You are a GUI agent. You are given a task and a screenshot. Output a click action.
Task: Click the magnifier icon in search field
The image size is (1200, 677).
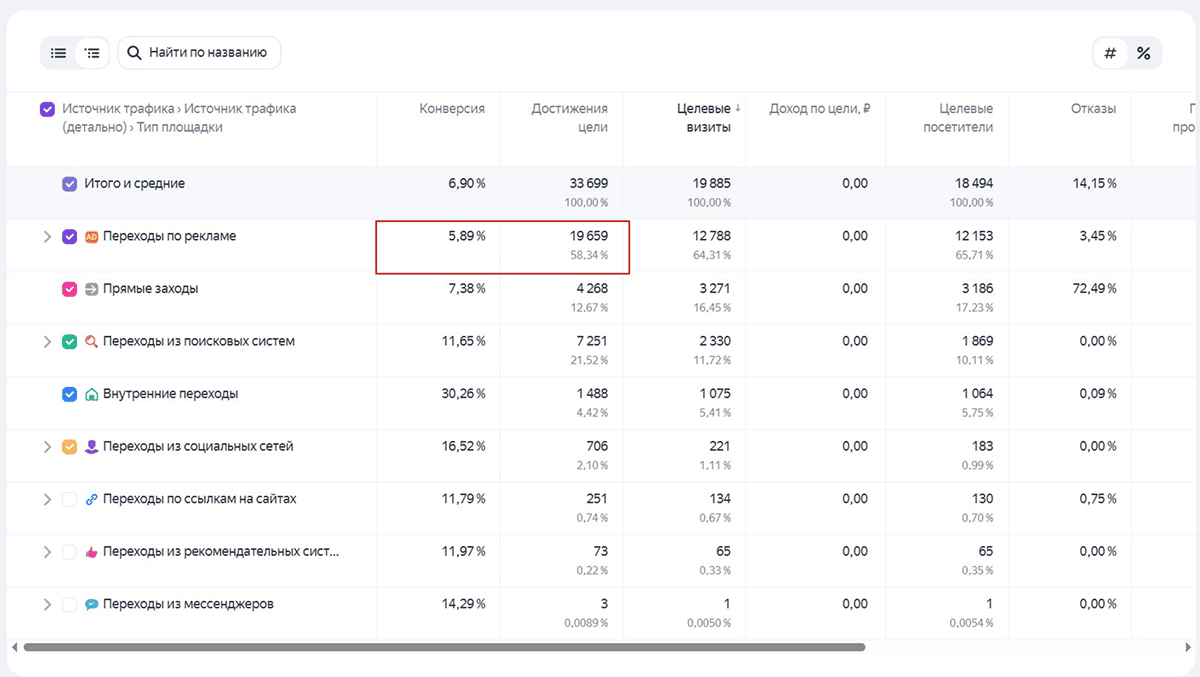point(135,53)
